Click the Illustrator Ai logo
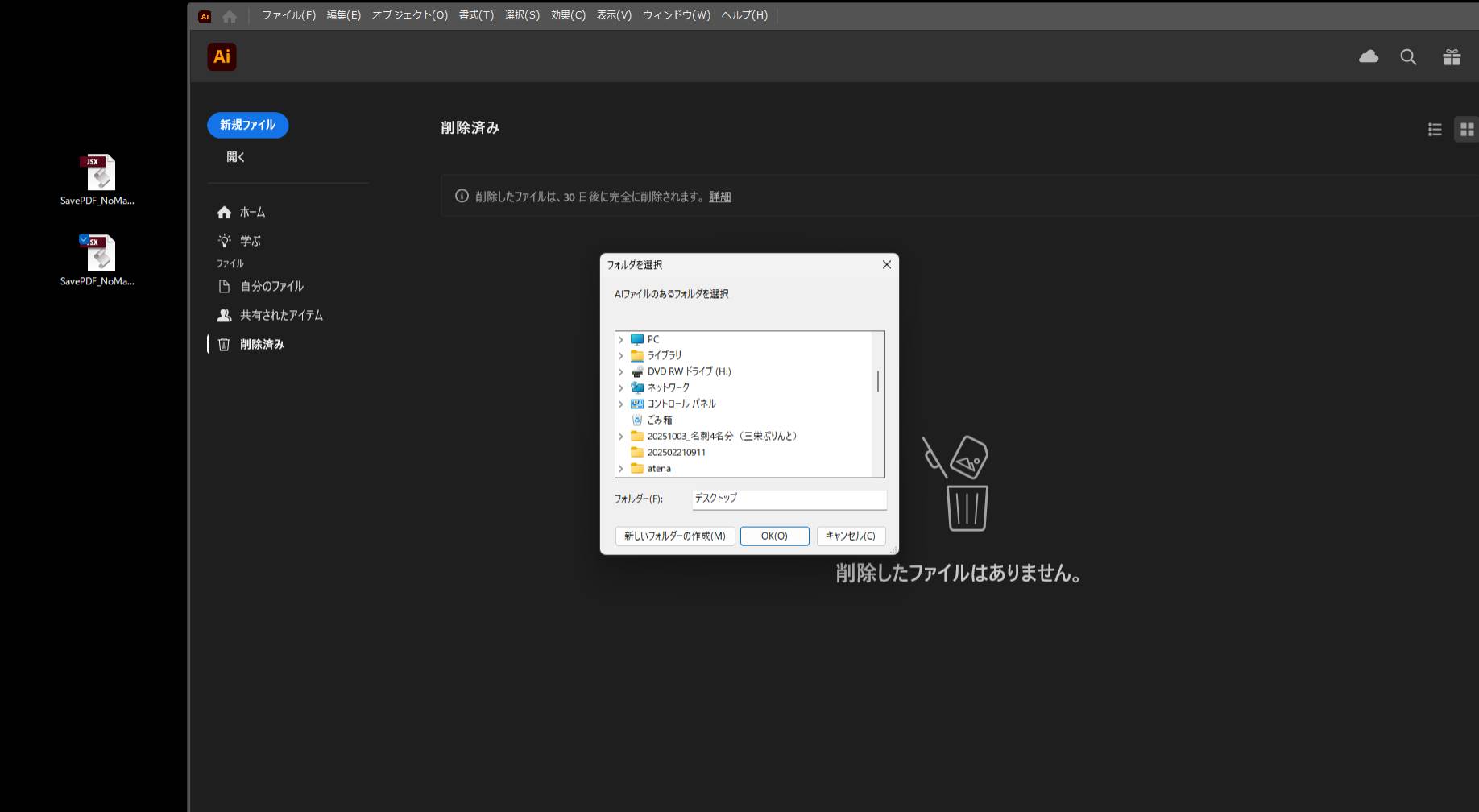 click(x=222, y=56)
